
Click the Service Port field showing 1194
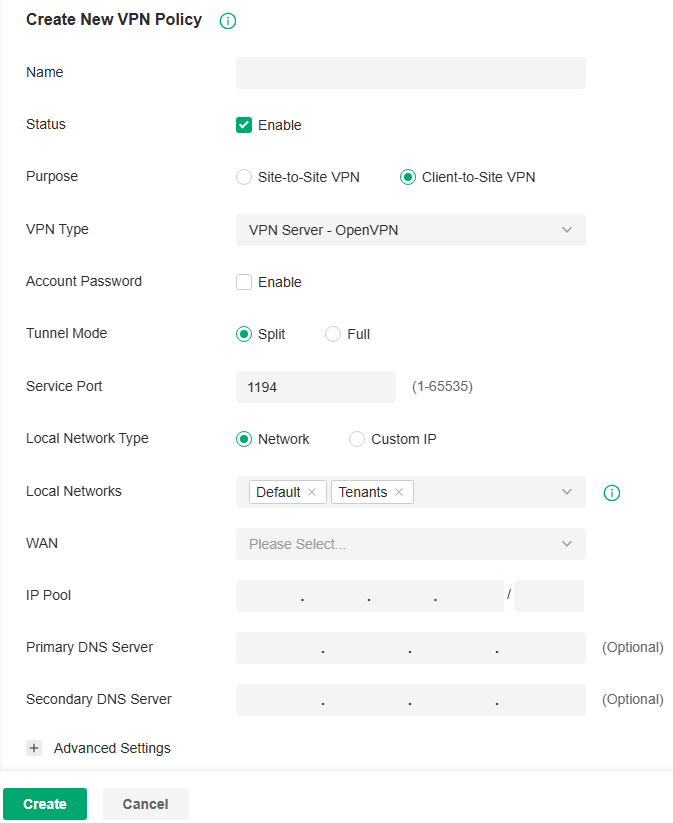pyautogui.click(x=315, y=386)
